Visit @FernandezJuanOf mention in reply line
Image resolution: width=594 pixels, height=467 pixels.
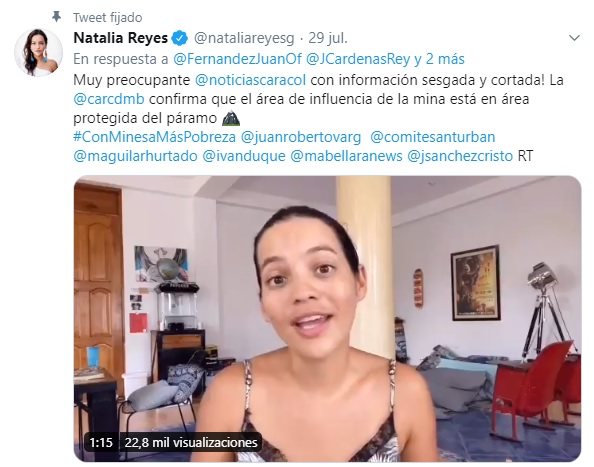[x=238, y=59]
